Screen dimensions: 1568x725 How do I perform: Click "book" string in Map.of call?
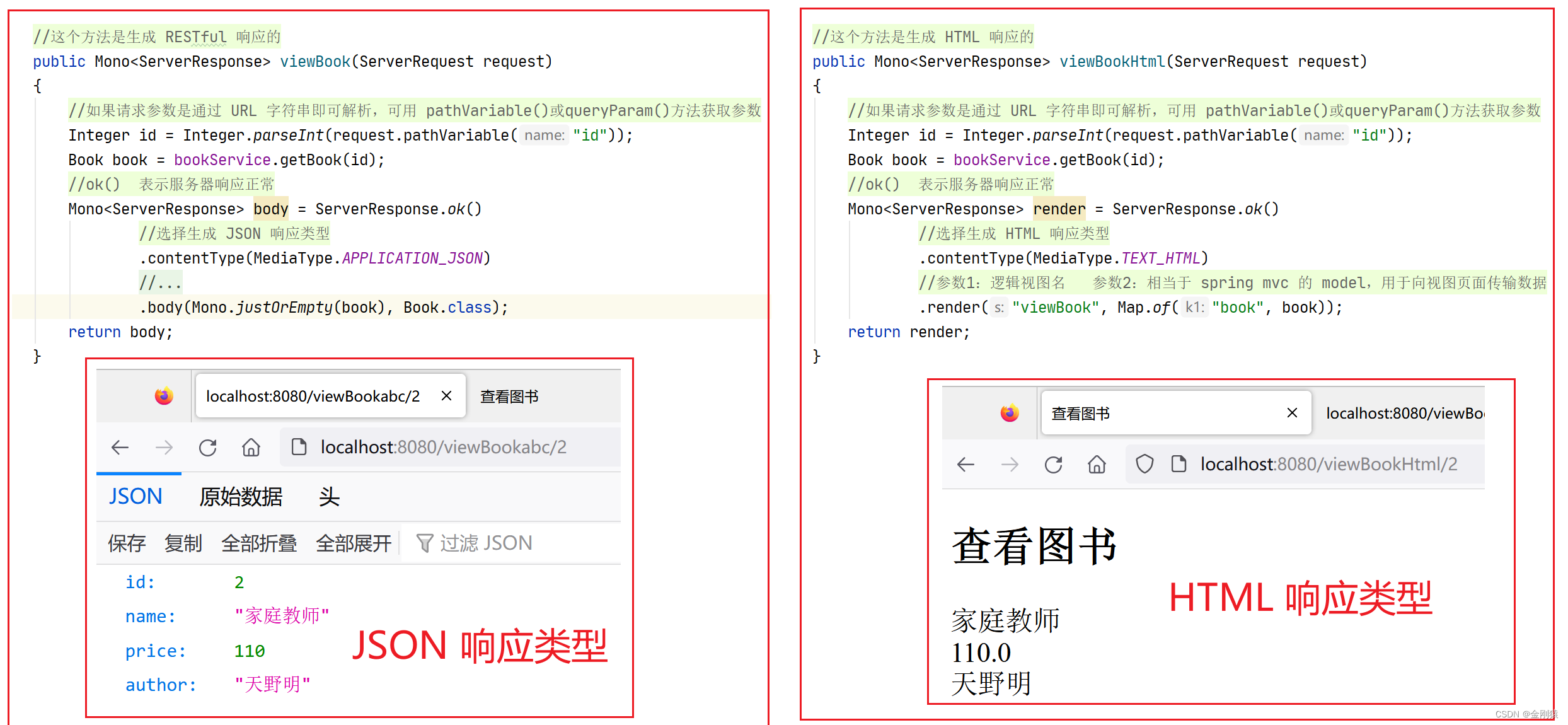pos(1238,308)
